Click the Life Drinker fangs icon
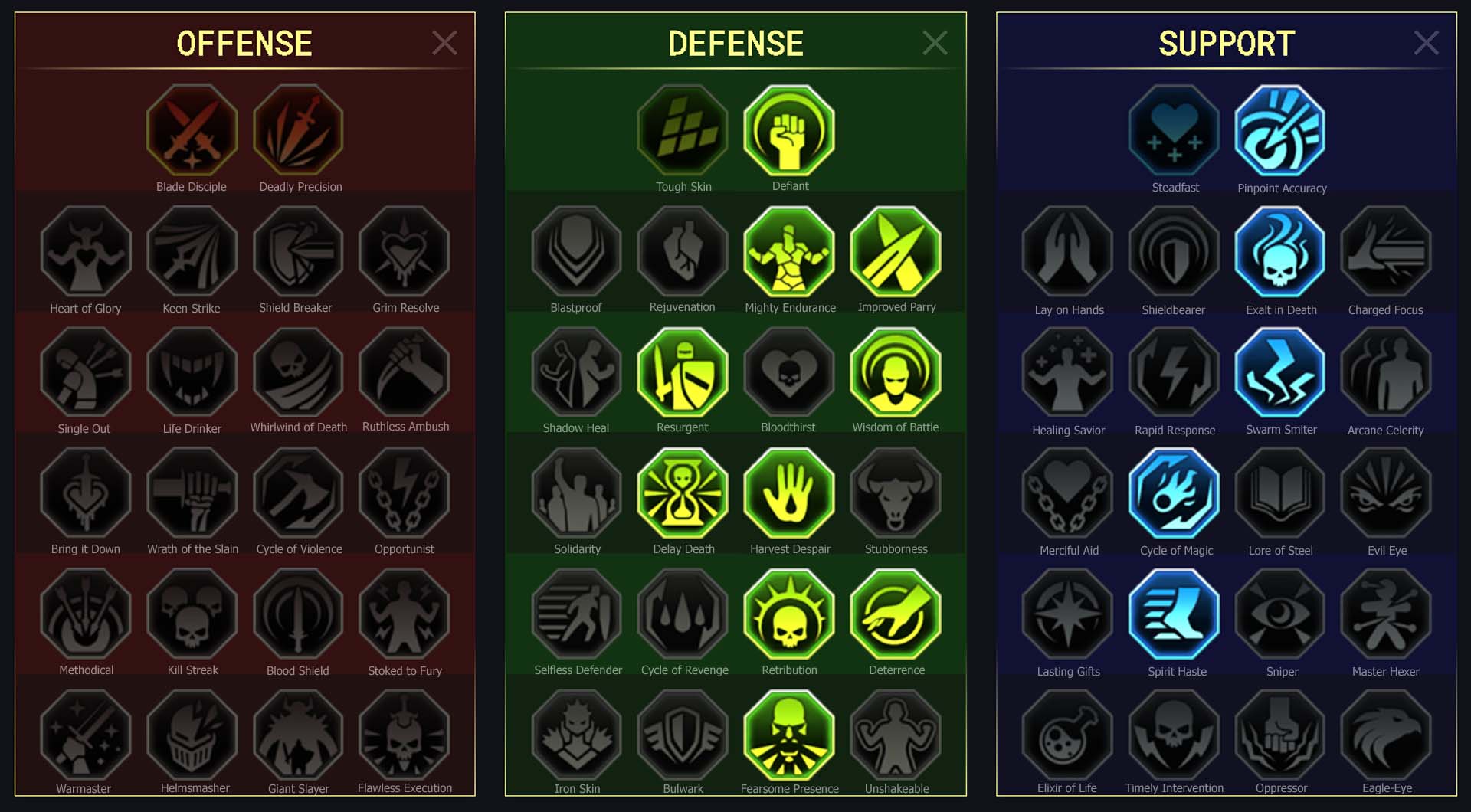The image size is (1471, 812). 192,373
